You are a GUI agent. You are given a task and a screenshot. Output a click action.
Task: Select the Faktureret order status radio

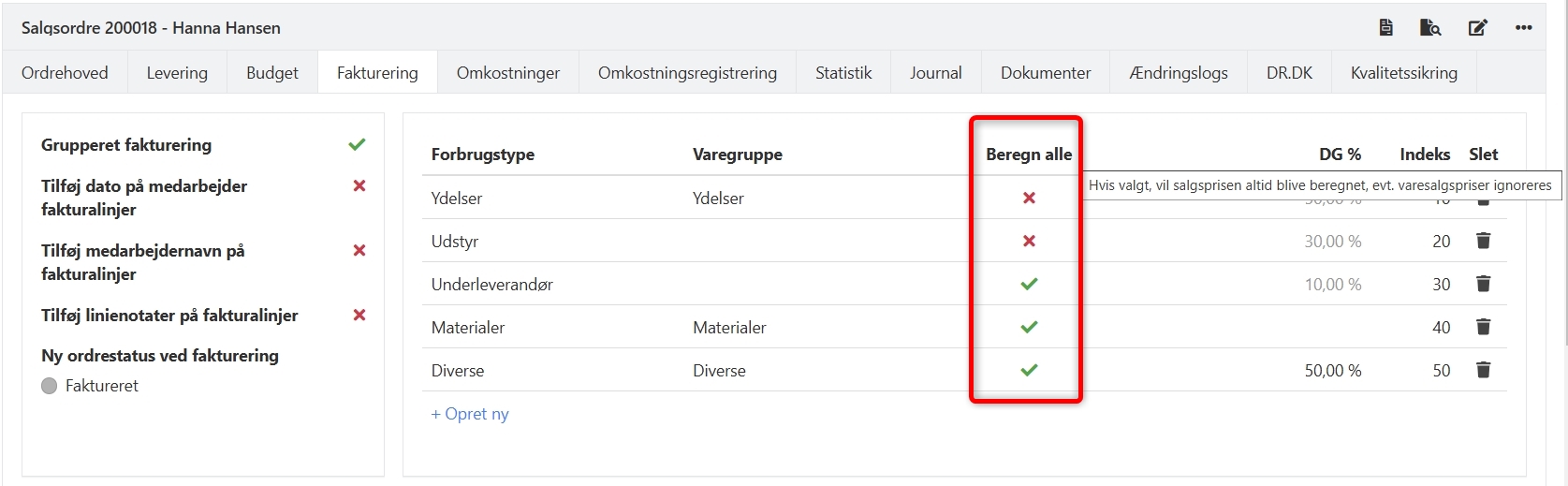(x=50, y=386)
